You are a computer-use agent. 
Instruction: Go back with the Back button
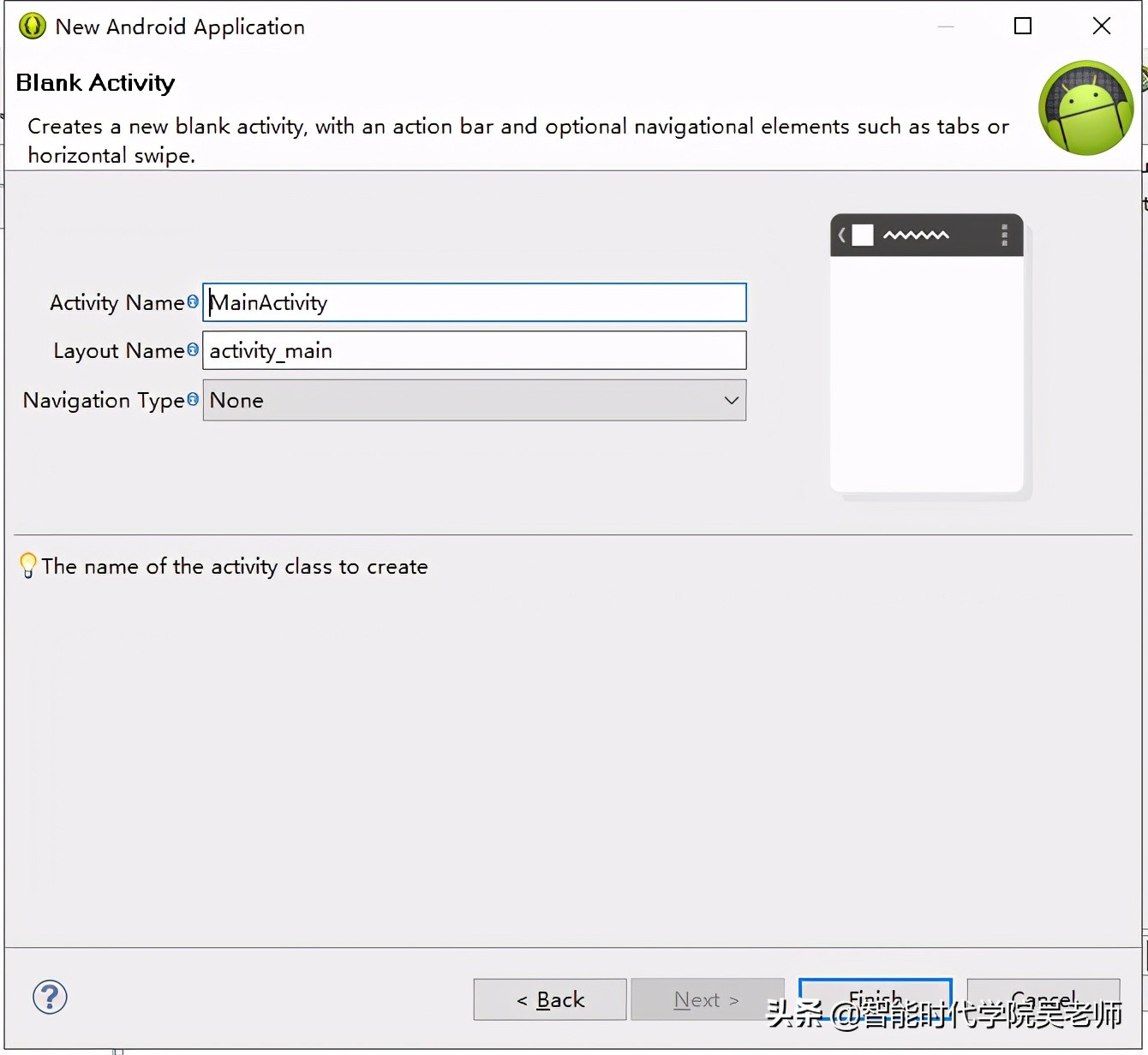550,999
